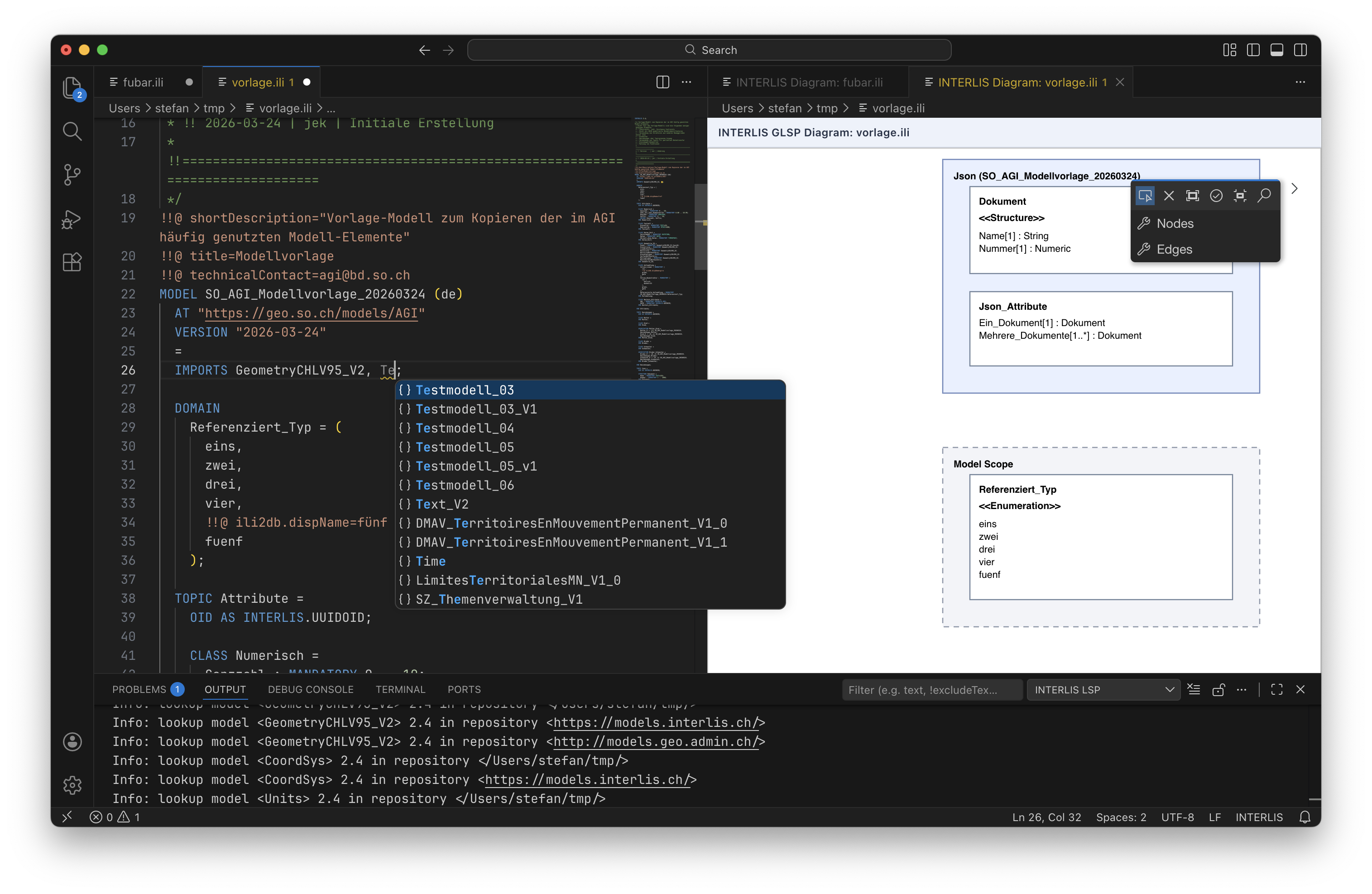The width and height of the screenshot is (1372, 894).
Task: Open the models.geo.admin.ch output link
Action: pyautogui.click(x=656, y=741)
